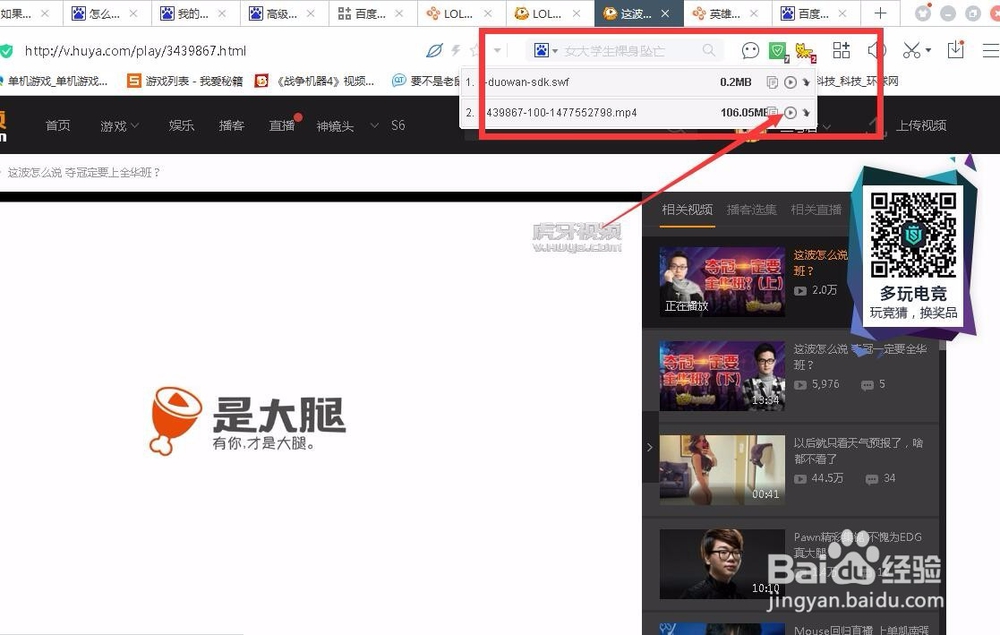Open the downloads manager icon
Viewport: 1000px width, 635px height.
955,50
